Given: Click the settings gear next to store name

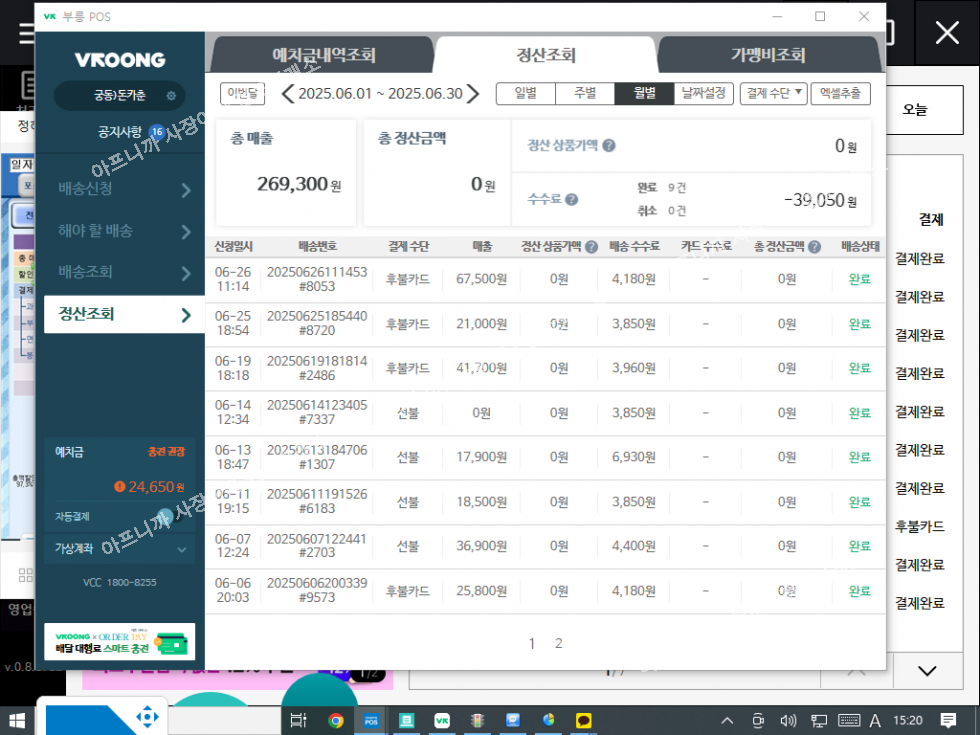Looking at the screenshot, I should 171,96.
